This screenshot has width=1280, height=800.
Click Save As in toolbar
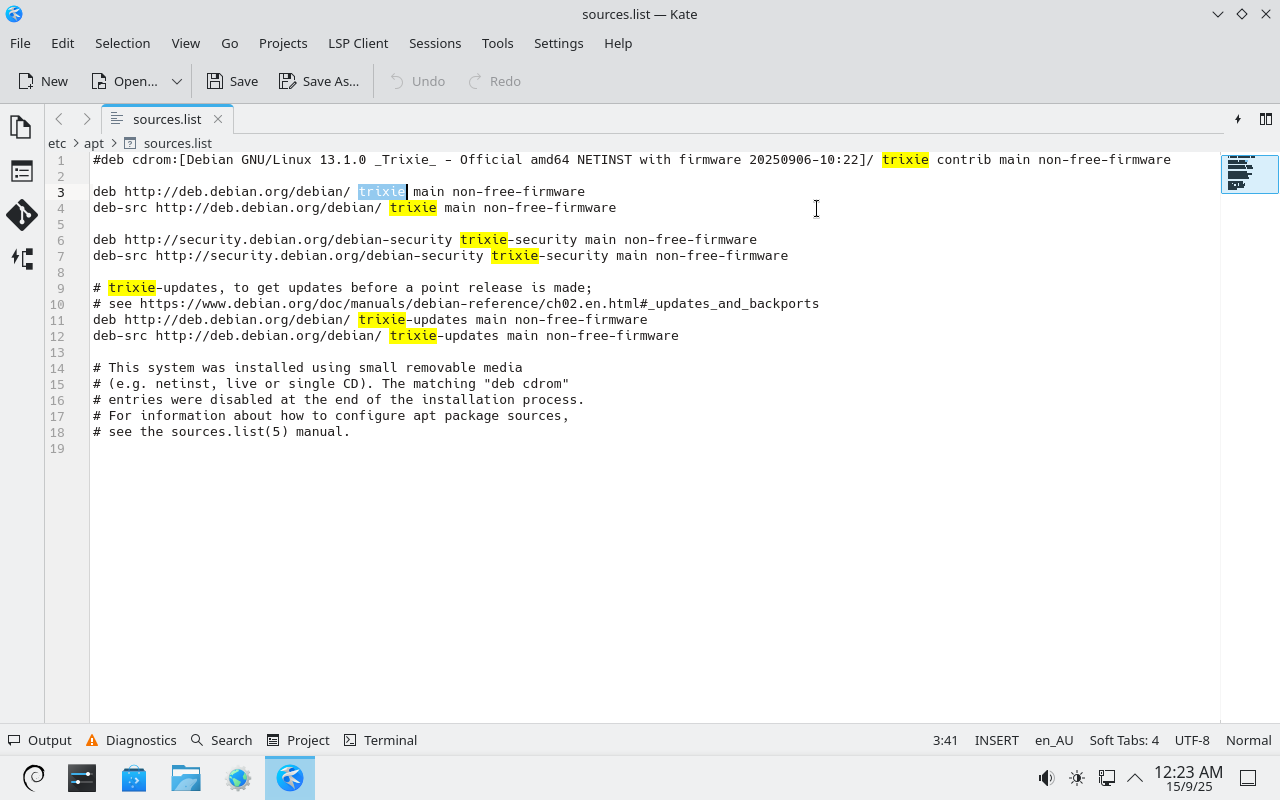319,81
